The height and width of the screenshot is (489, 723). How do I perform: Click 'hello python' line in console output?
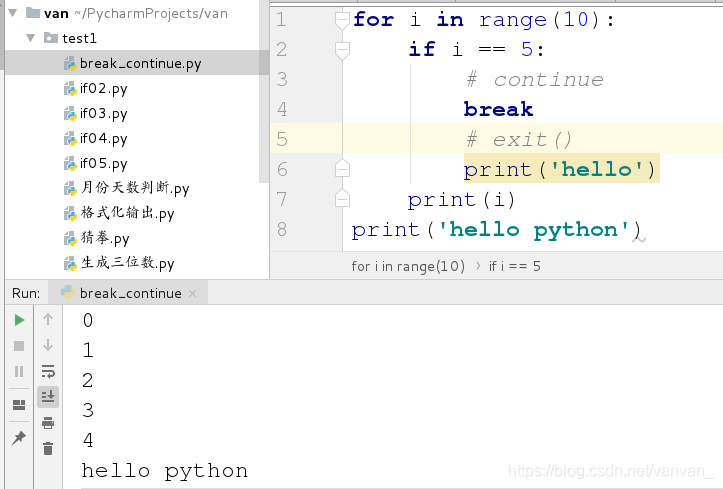(165, 471)
